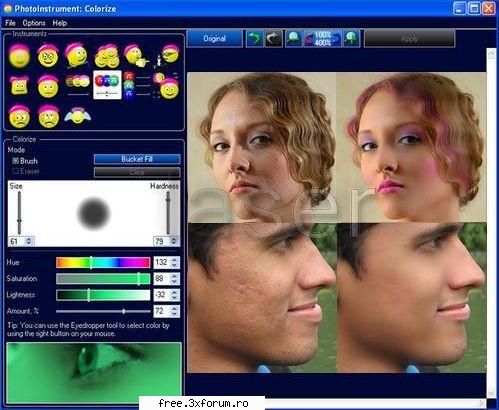The image size is (499, 410).
Task: Click the Saturation slider bar
Action: pos(103,279)
